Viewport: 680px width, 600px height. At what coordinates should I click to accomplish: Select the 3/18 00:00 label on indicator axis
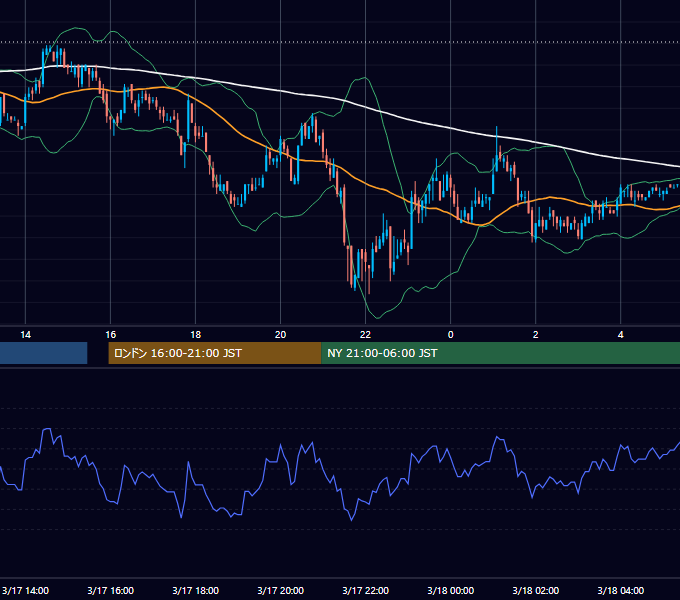point(451,590)
